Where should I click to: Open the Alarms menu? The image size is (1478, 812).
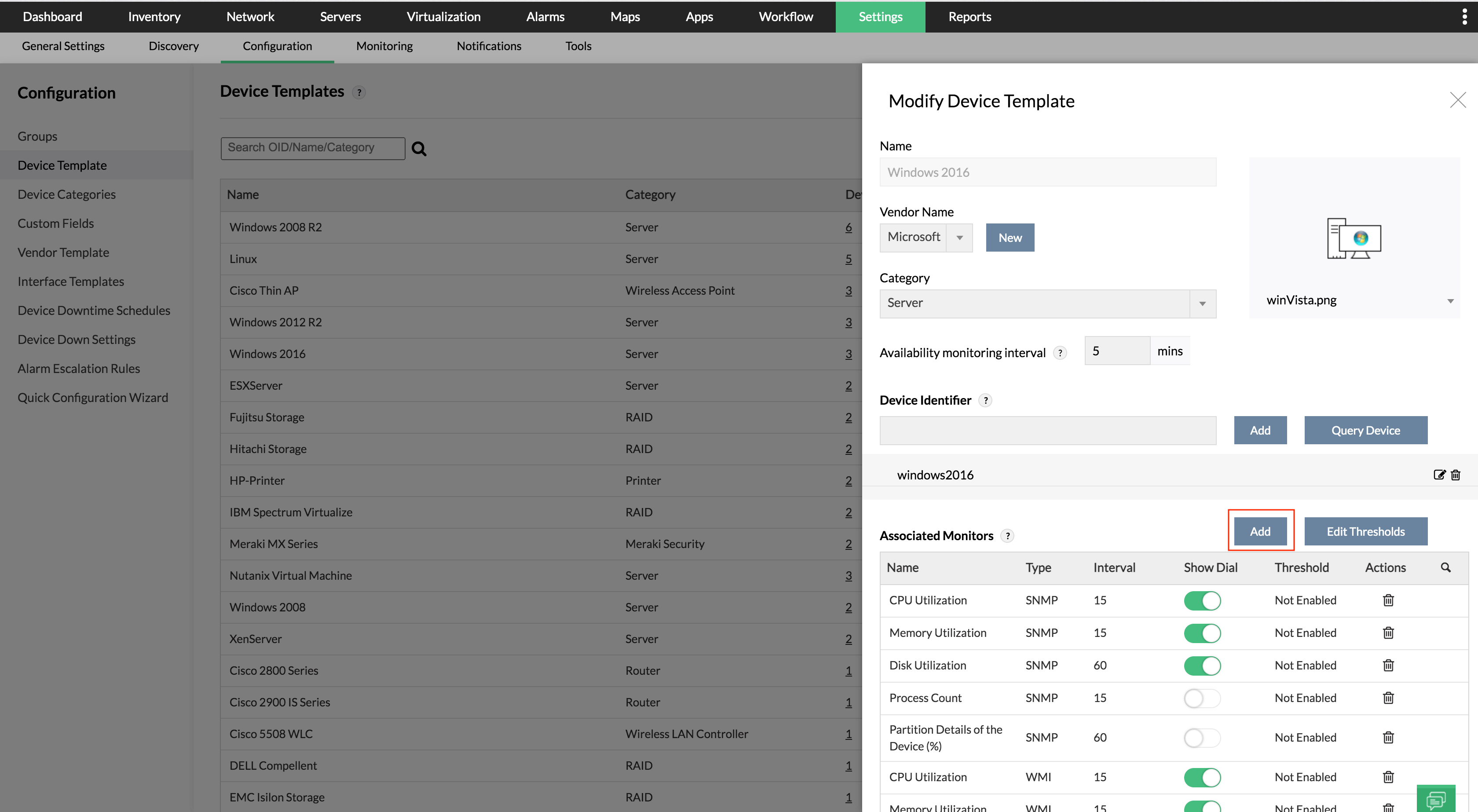tap(545, 17)
